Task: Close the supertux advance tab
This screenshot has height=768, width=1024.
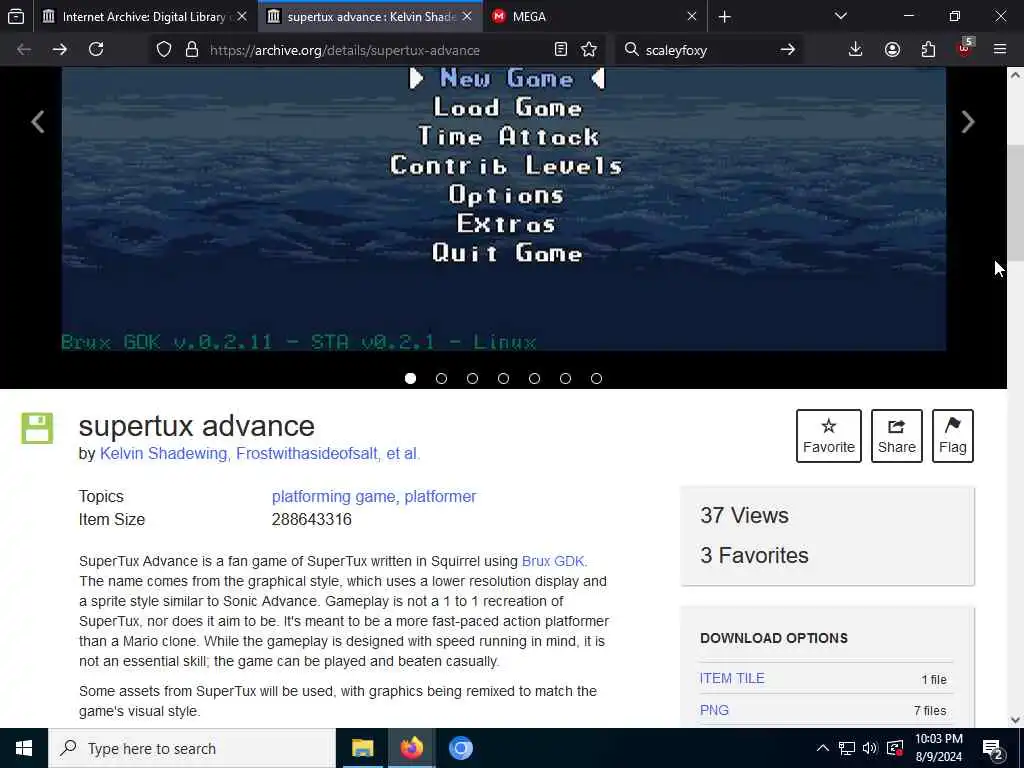Action: pyautogui.click(x=467, y=17)
